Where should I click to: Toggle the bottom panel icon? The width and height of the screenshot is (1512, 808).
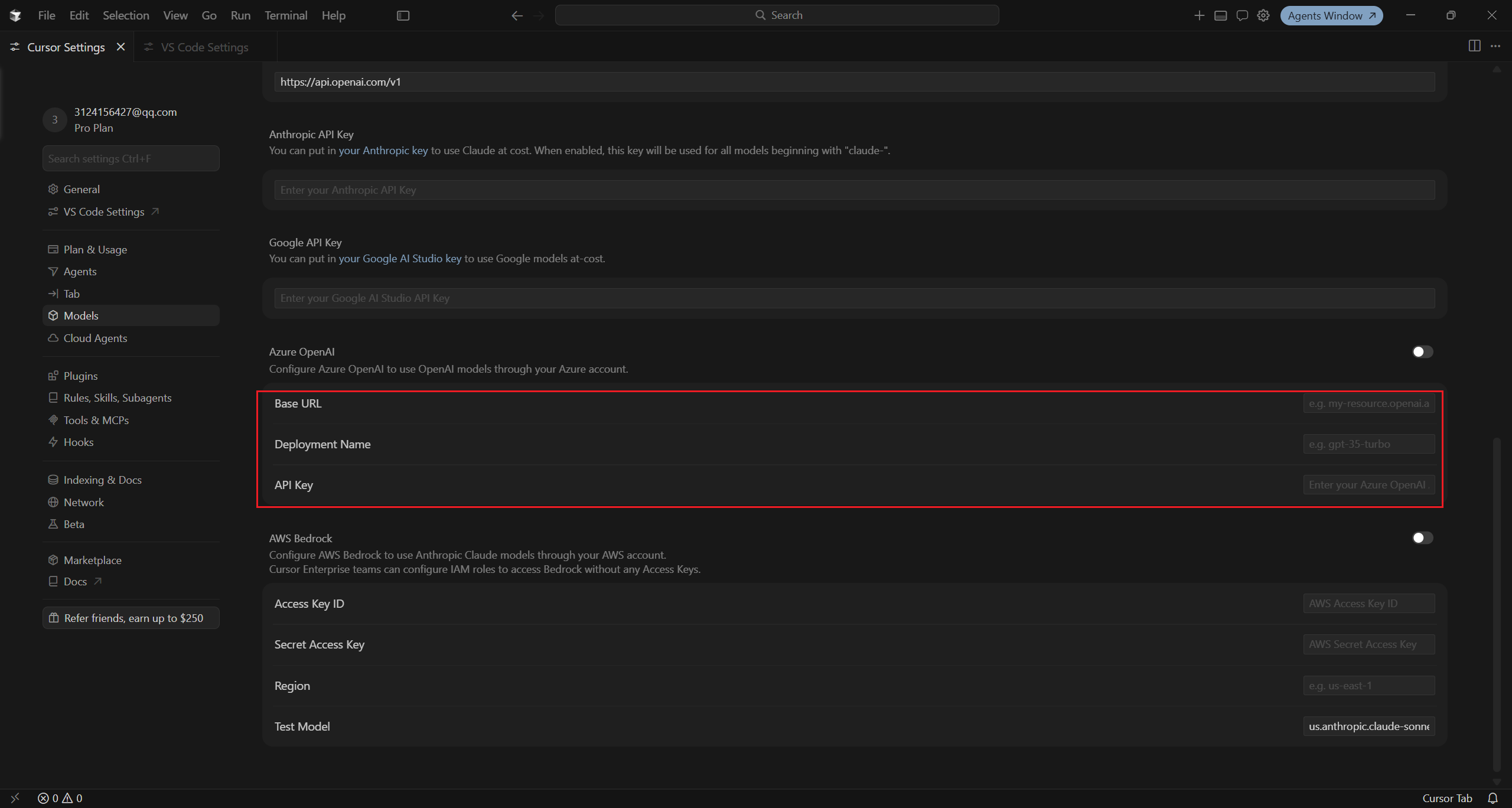tap(1220, 15)
